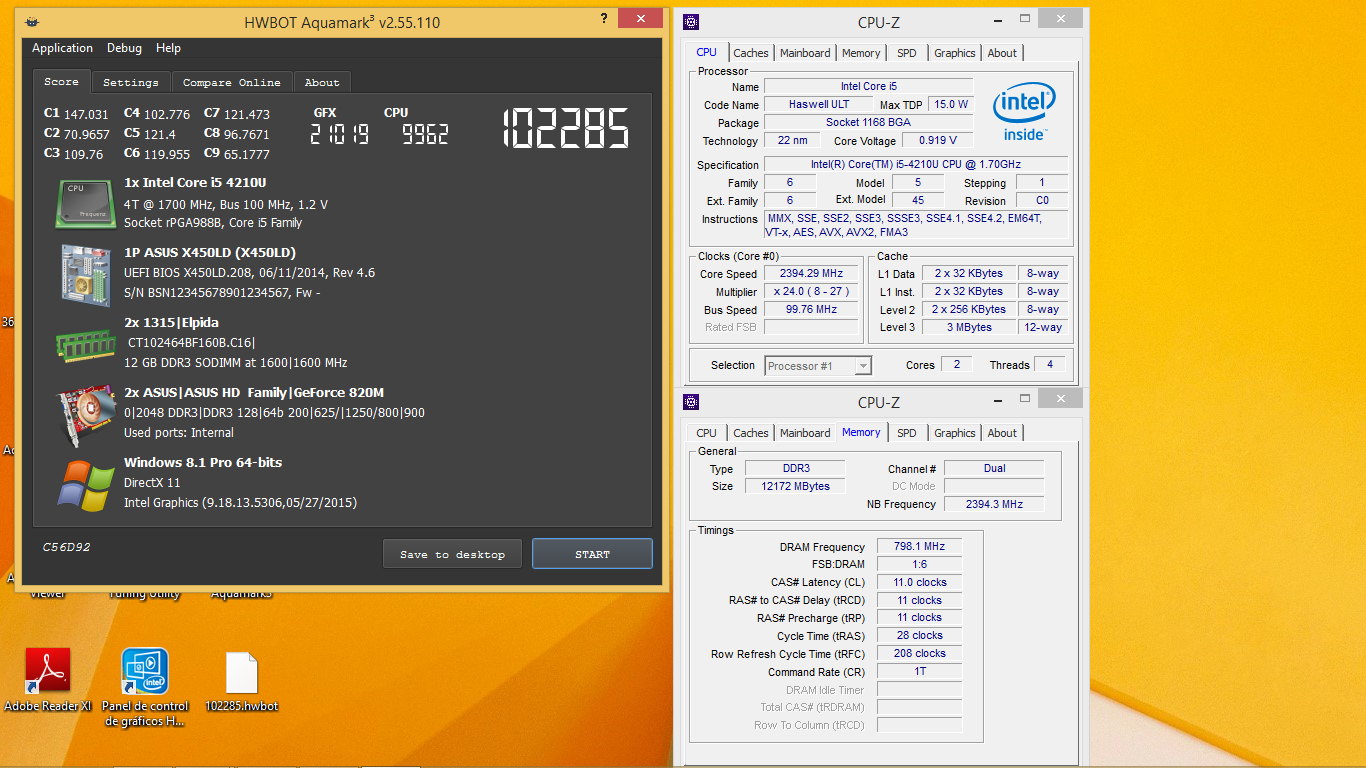Open Graphics tab in upper CPU-Z window
This screenshot has height=768, width=1366.
[955, 53]
